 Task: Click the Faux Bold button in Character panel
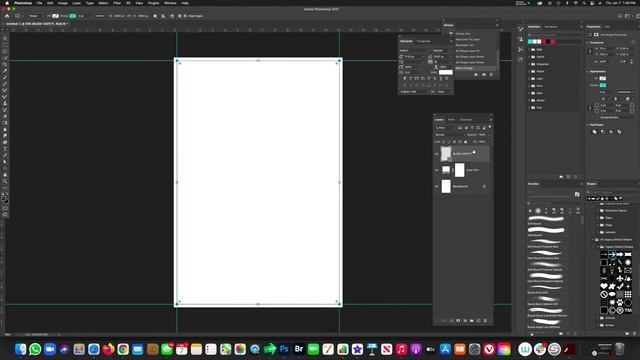click(404, 78)
